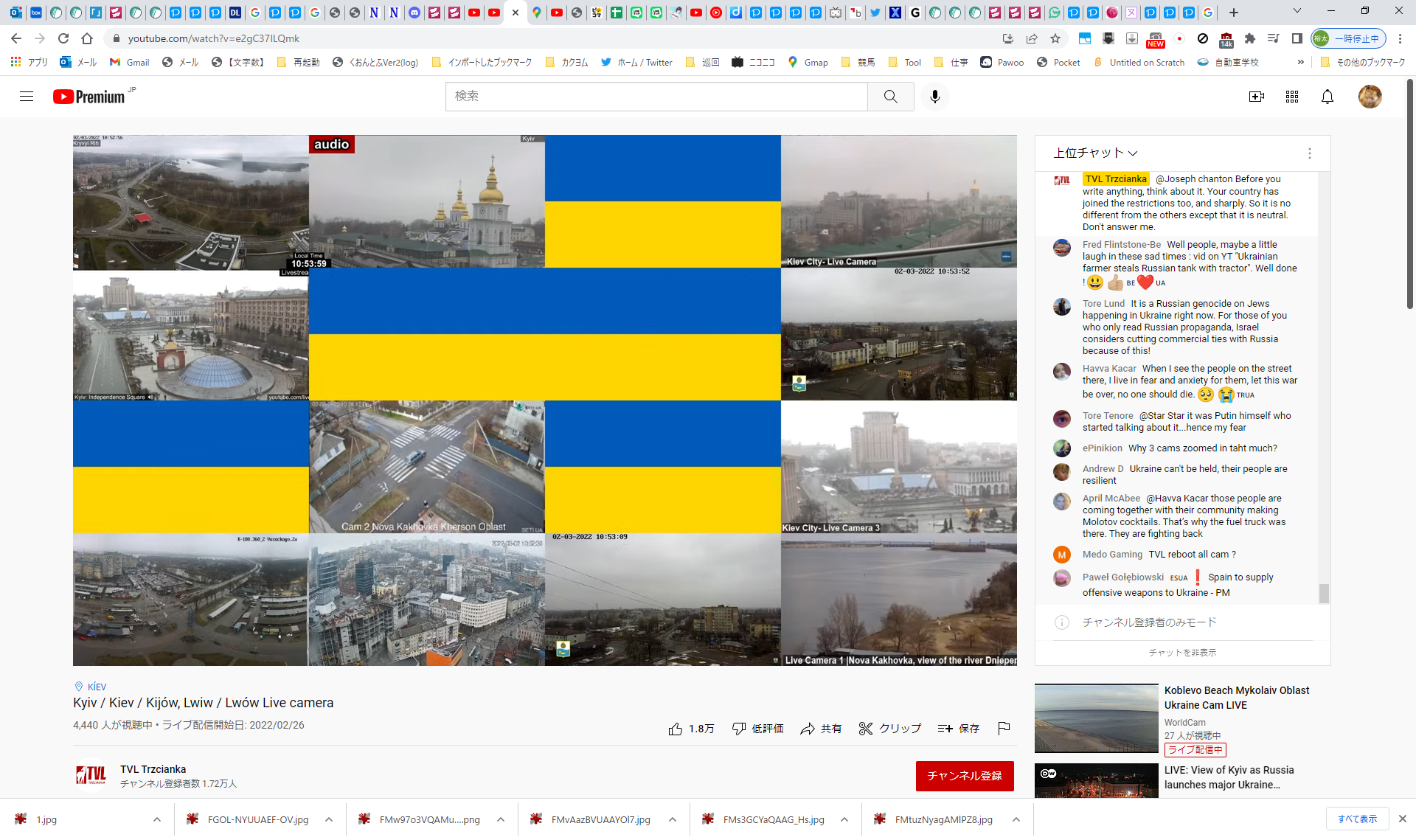
Task: Expand options for 1.jpg download
Action: point(157,819)
